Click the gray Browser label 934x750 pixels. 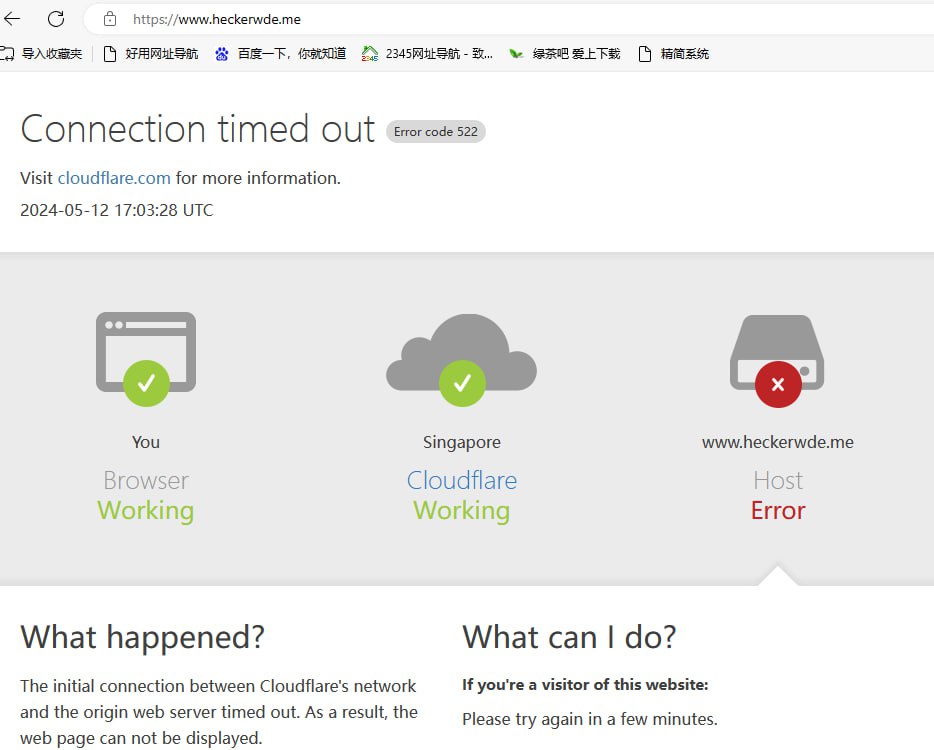(x=146, y=480)
